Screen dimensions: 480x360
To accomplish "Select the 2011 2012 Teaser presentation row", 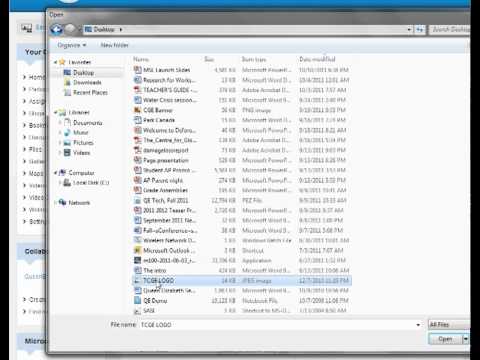I will point(241,210).
